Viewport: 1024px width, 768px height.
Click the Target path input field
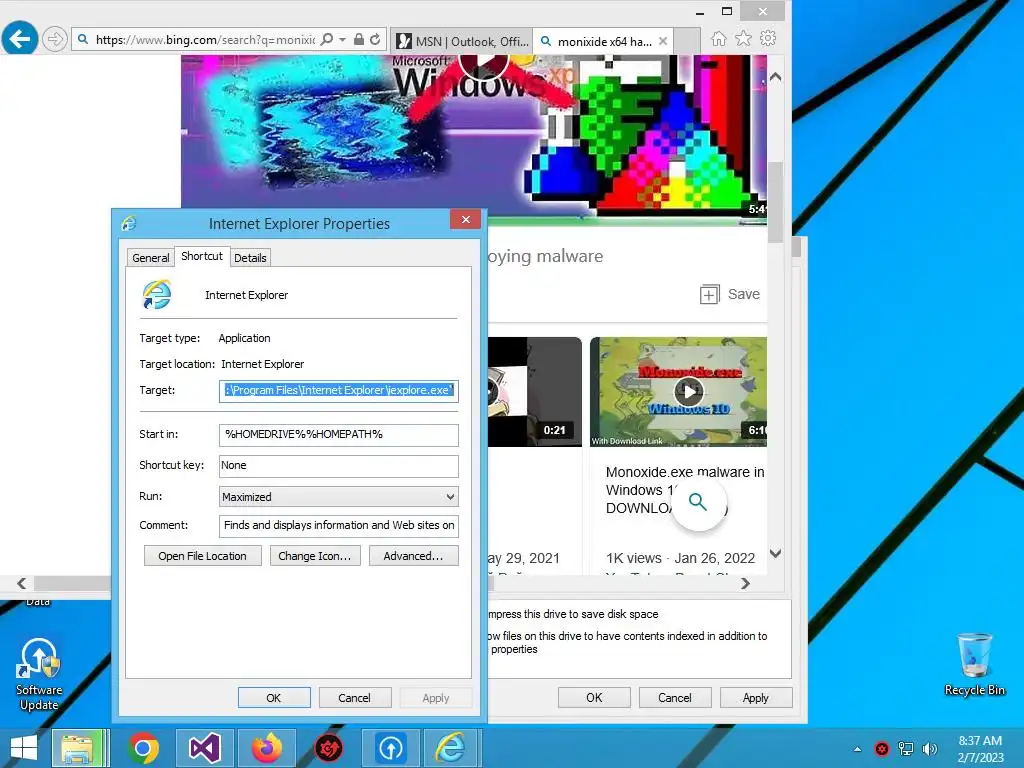pos(338,391)
